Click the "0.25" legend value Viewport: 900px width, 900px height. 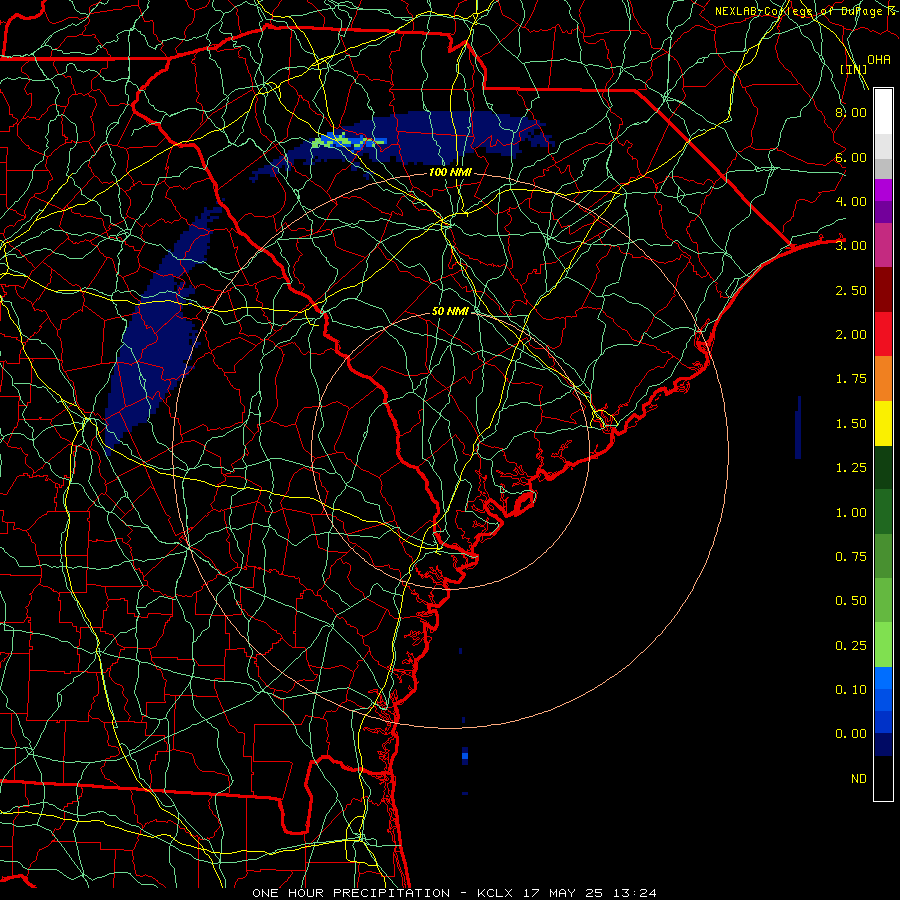851,646
